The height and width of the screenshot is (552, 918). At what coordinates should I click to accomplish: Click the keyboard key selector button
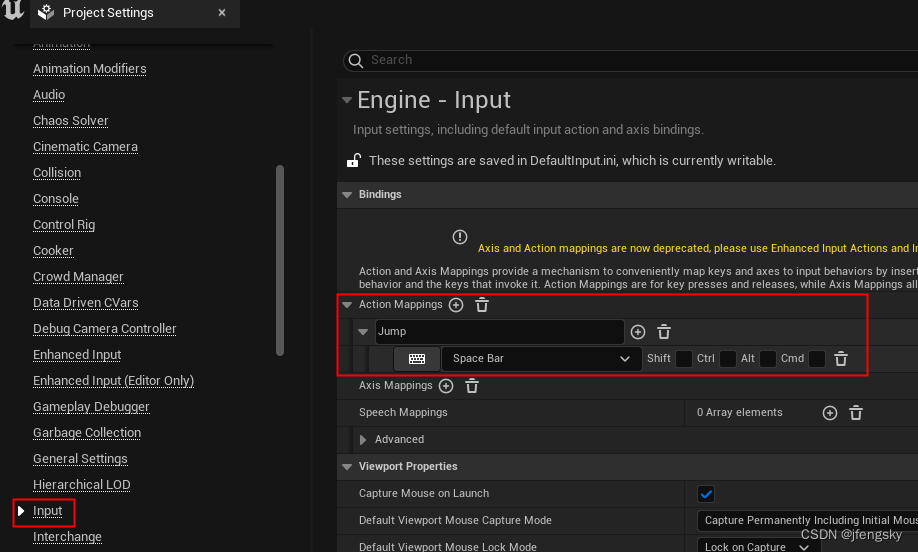click(x=417, y=359)
